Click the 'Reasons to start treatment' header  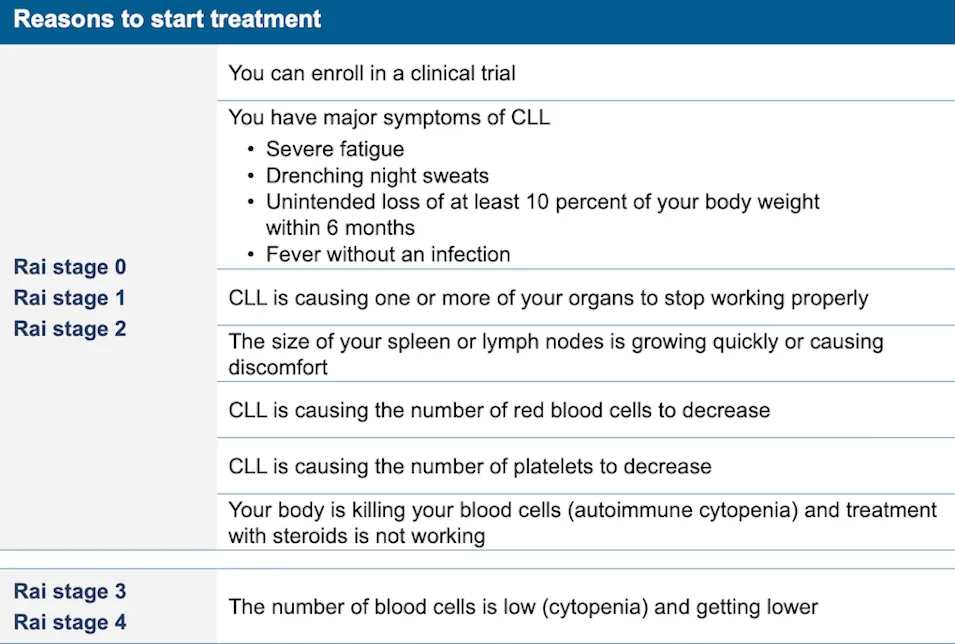click(168, 20)
